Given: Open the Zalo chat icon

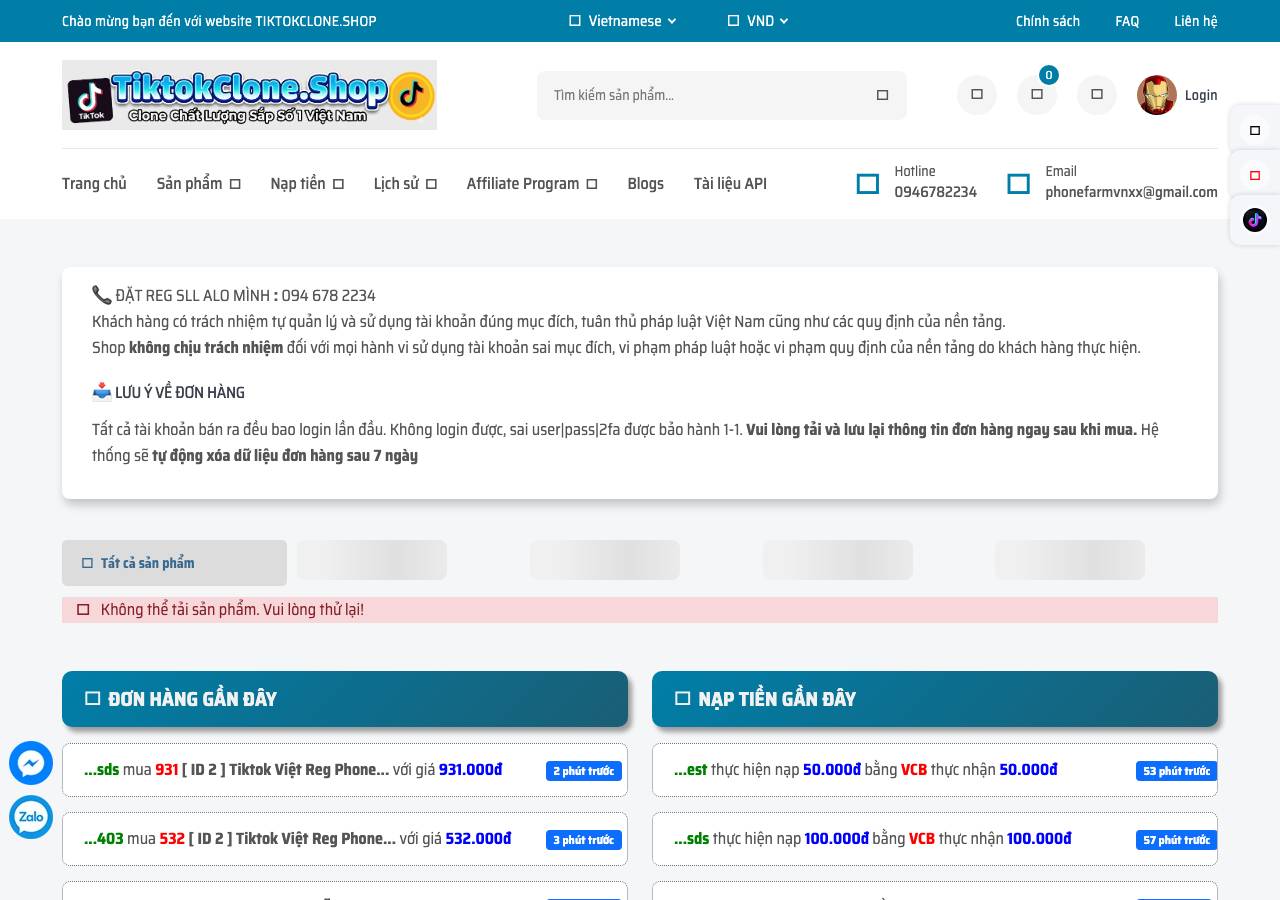Looking at the screenshot, I should coord(31,817).
